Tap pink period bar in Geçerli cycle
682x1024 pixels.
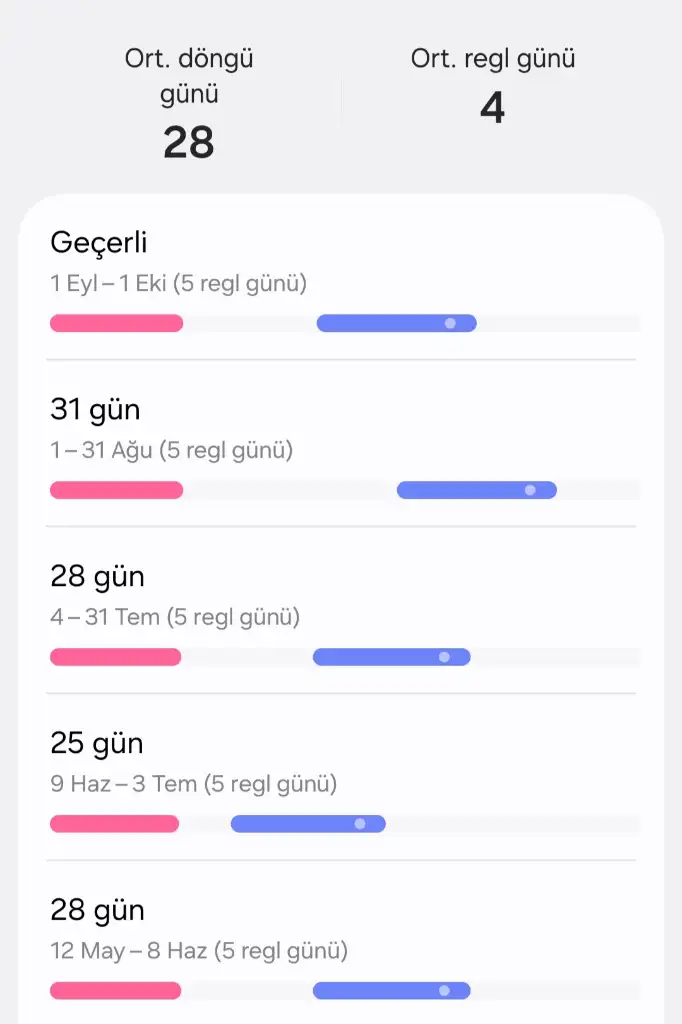pyautogui.click(x=116, y=323)
